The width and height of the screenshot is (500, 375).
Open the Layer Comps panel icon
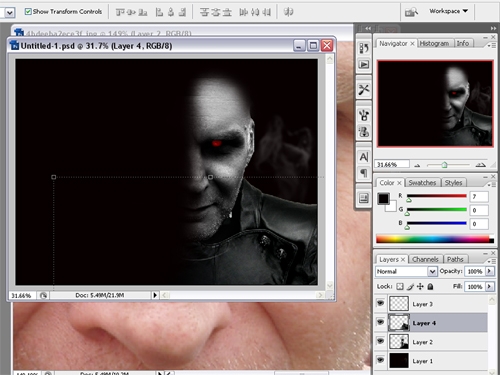(364, 198)
